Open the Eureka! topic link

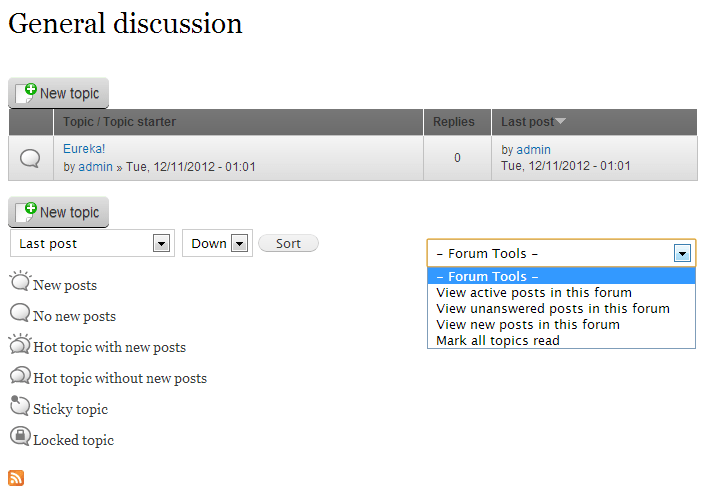[84, 149]
